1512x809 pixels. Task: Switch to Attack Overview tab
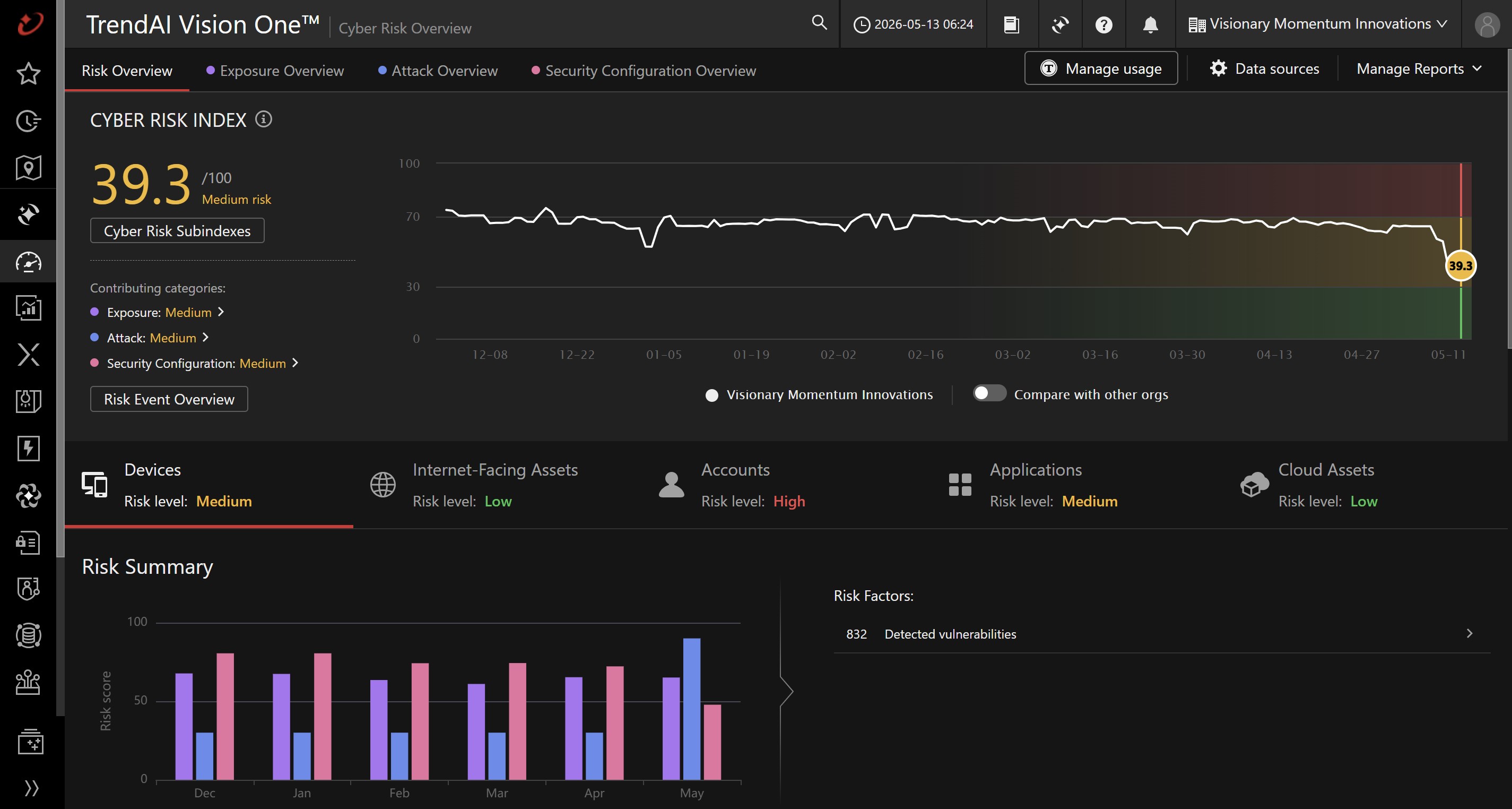click(x=438, y=71)
